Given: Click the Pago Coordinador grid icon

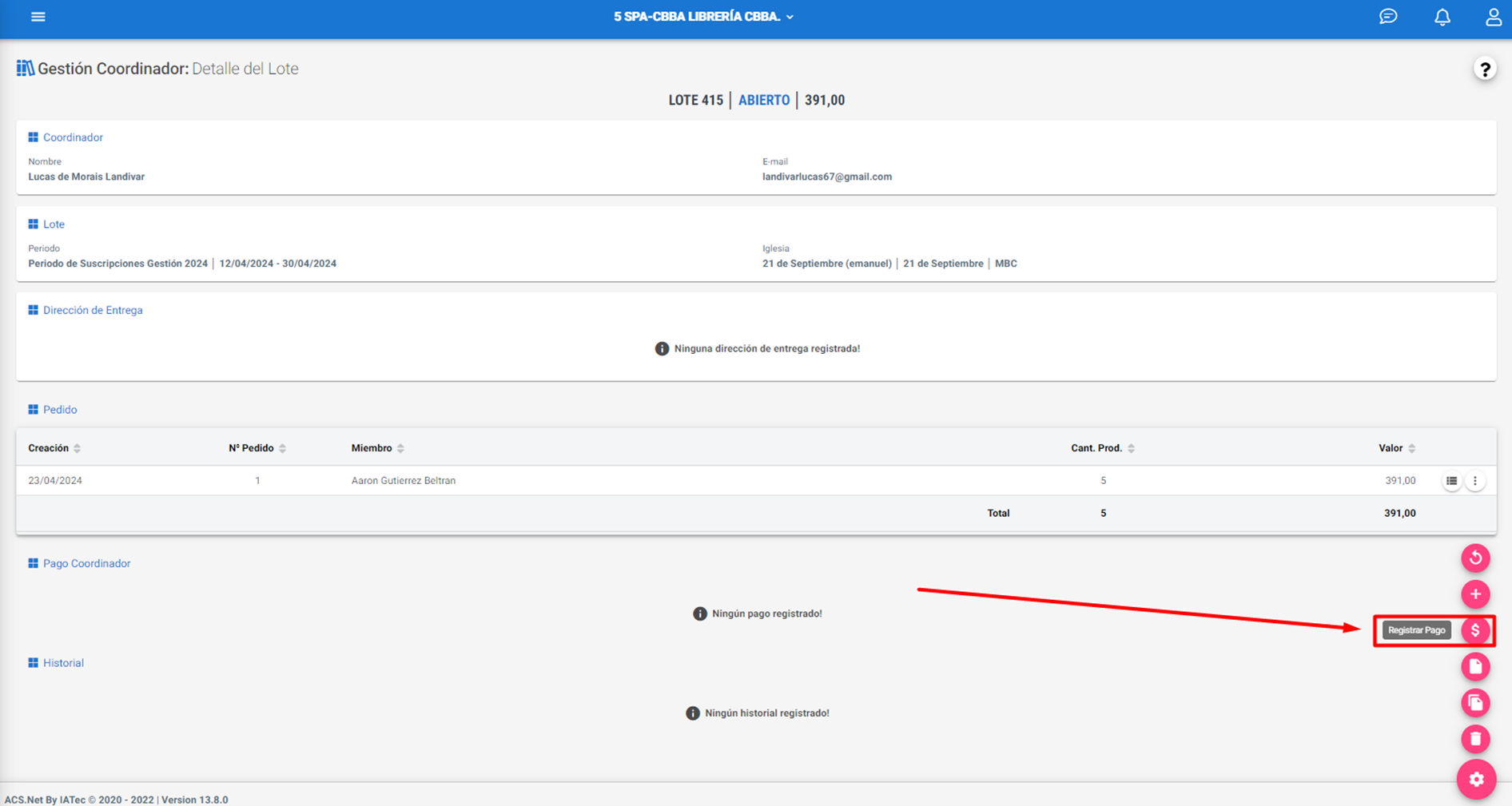Looking at the screenshot, I should tap(33, 563).
